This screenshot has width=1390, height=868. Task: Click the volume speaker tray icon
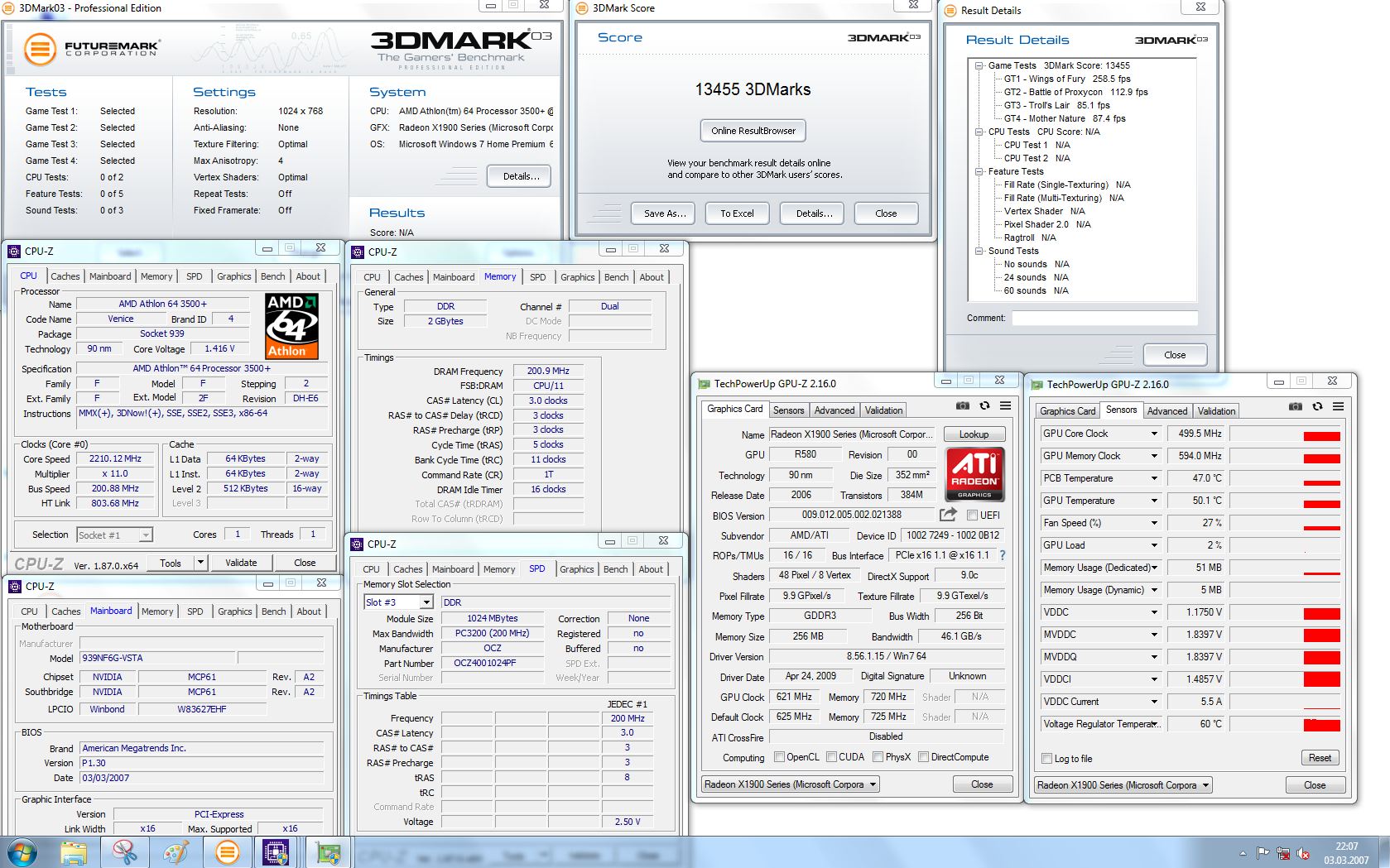point(1303,853)
